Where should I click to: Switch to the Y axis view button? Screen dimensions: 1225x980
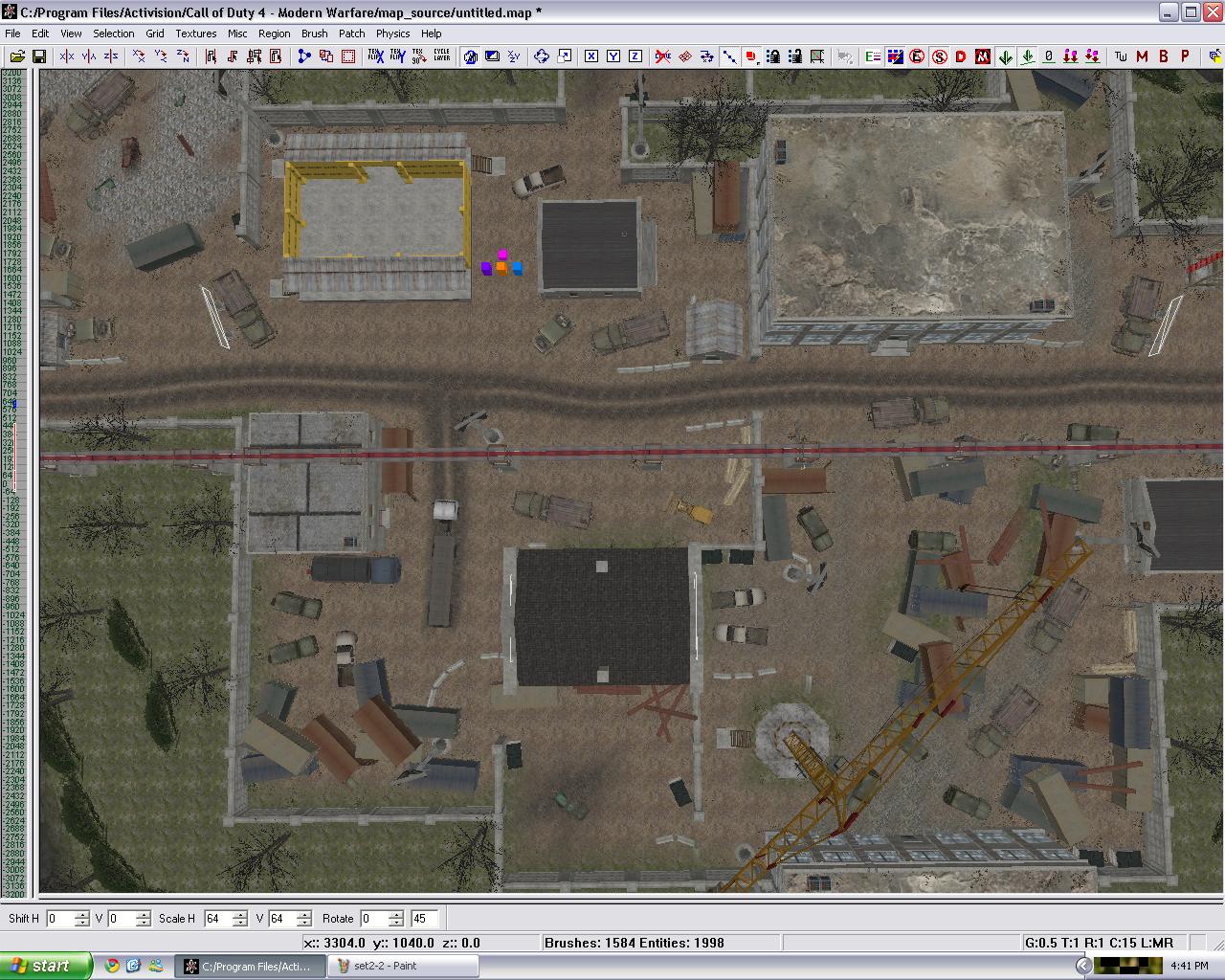tap(613, 56)
